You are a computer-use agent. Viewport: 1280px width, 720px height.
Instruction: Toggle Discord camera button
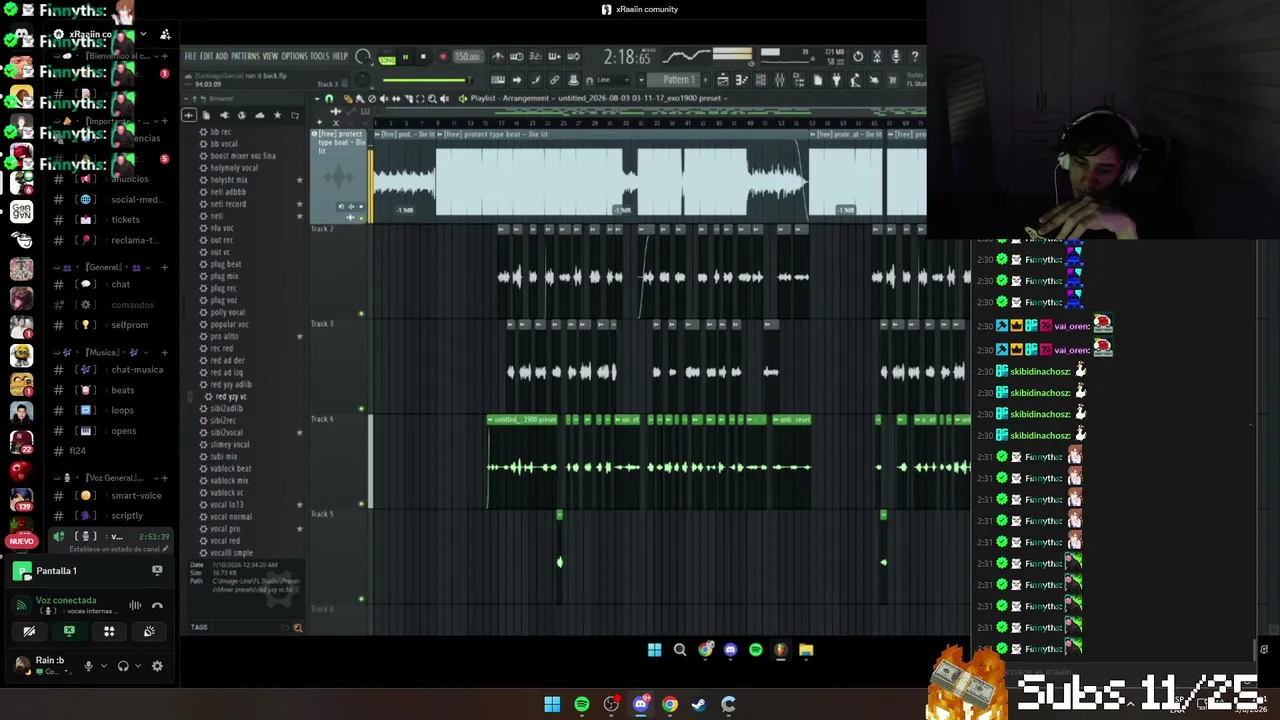[29, 631]
